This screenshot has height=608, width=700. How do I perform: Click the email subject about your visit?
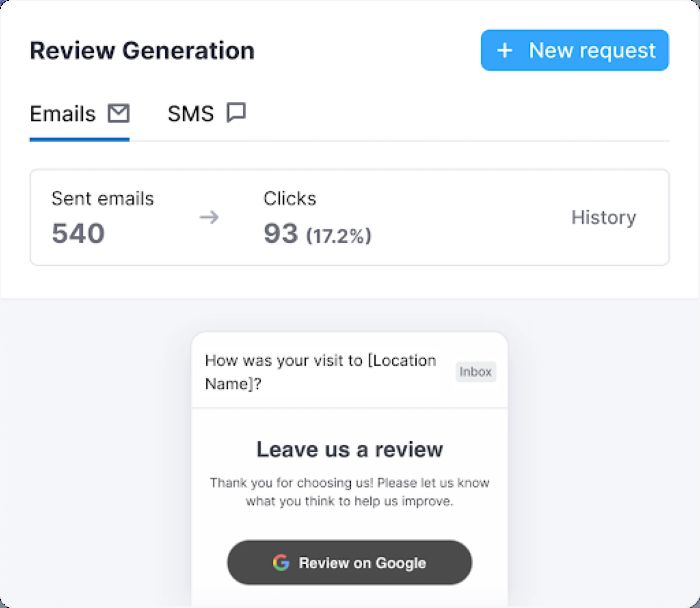point(320,372)
